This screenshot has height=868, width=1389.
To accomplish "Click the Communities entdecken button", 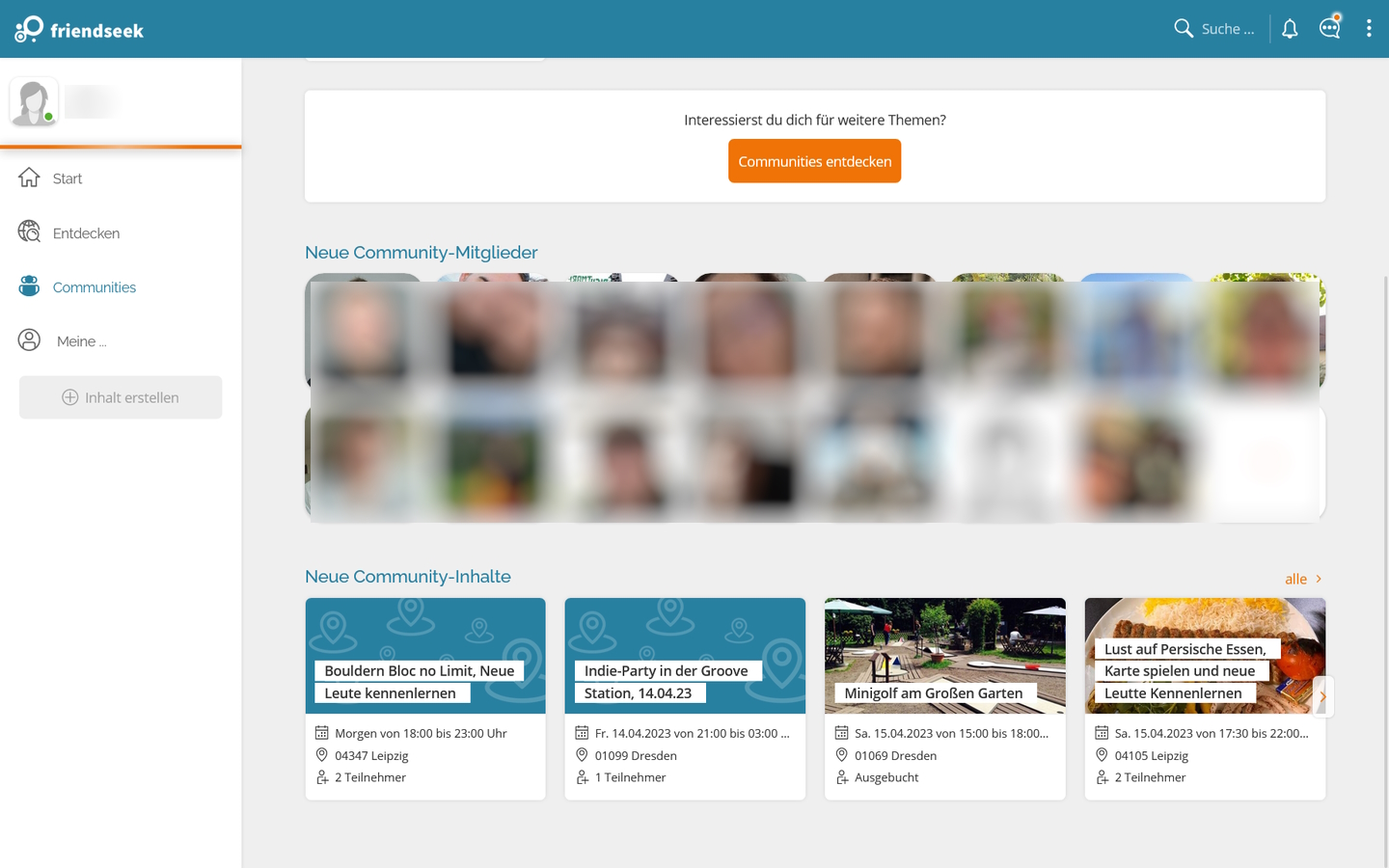I will tap(814, 160).
